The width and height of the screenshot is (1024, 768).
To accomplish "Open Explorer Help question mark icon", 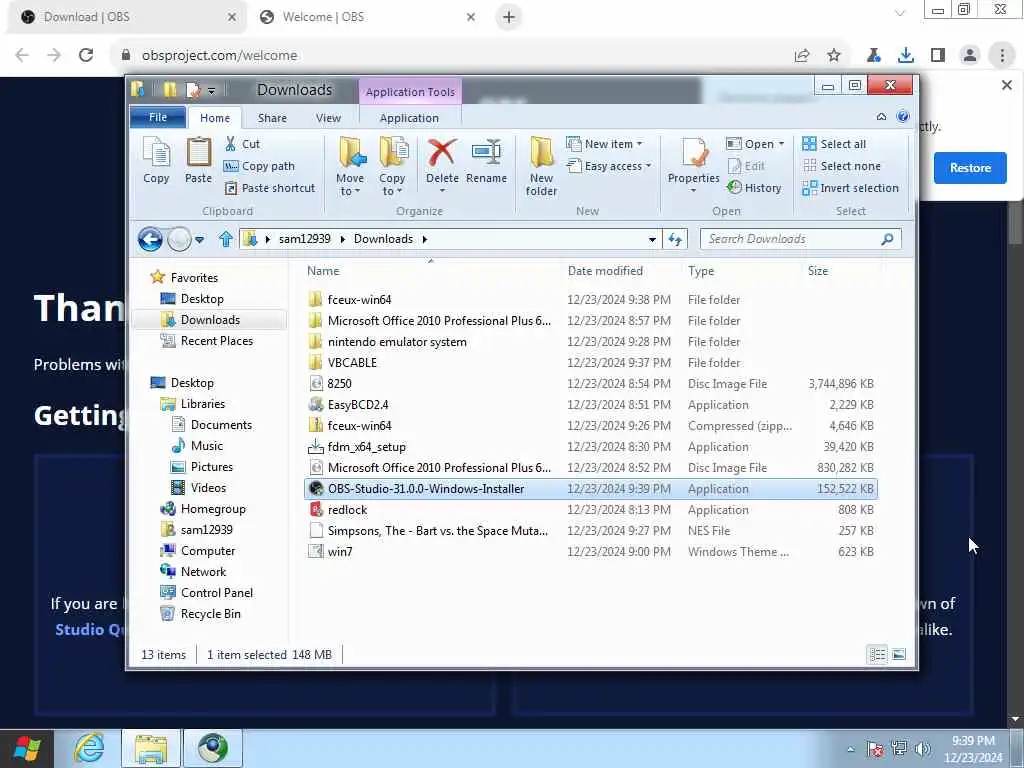I will click(x=903, y=117).
